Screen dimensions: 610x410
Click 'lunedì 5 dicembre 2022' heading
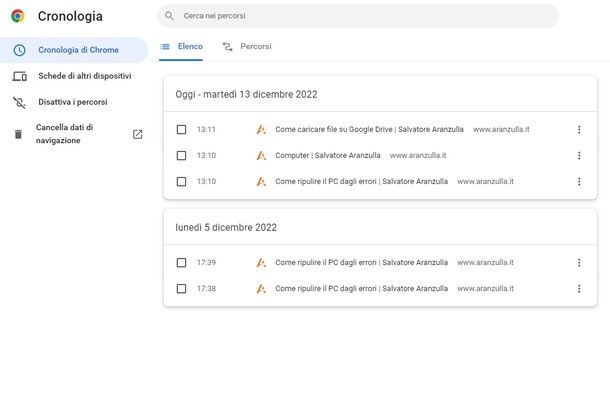tap(226, 228)
